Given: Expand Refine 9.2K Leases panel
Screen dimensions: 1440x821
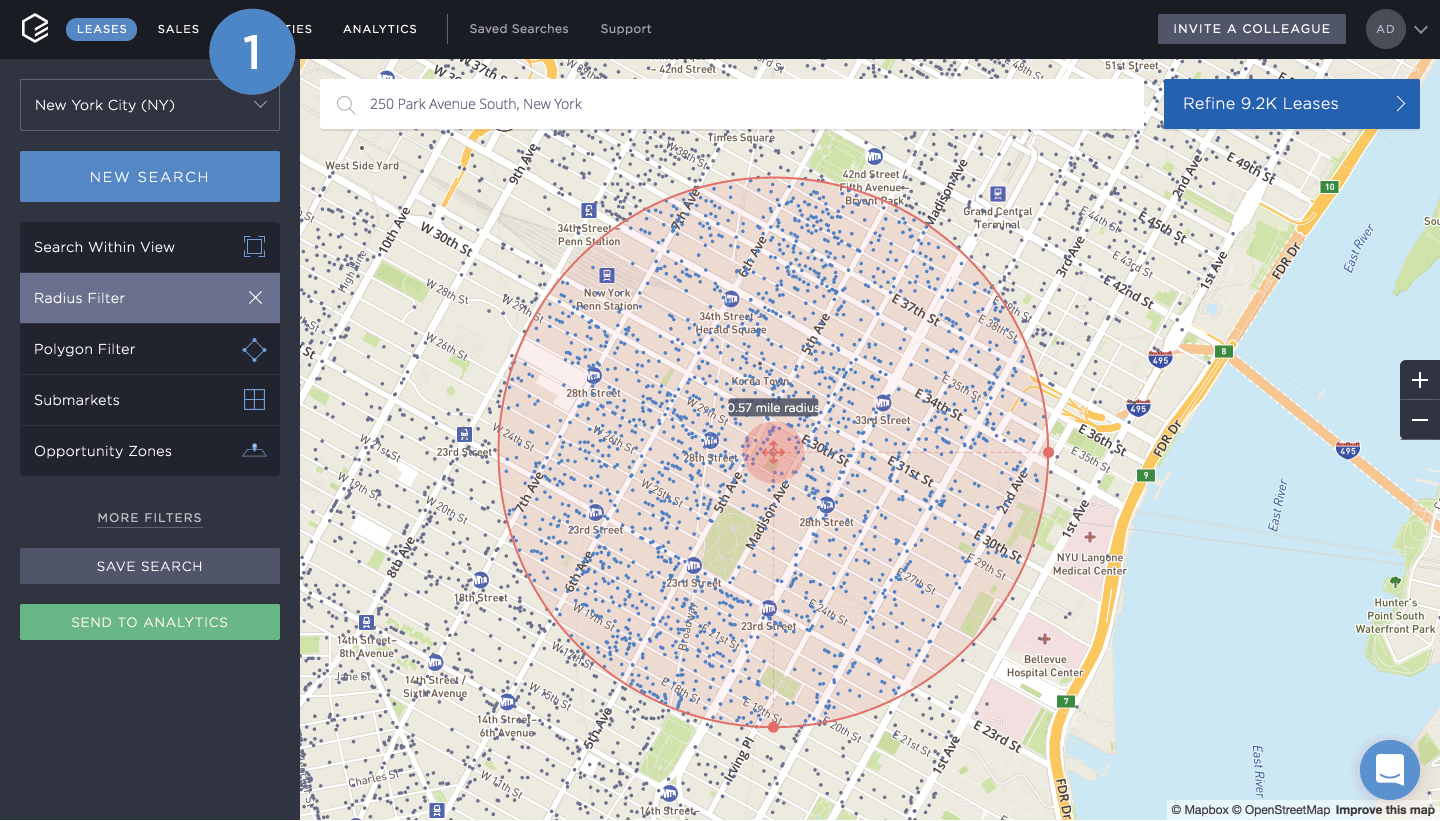Looking at the screenshot, I should point(1291,104).
